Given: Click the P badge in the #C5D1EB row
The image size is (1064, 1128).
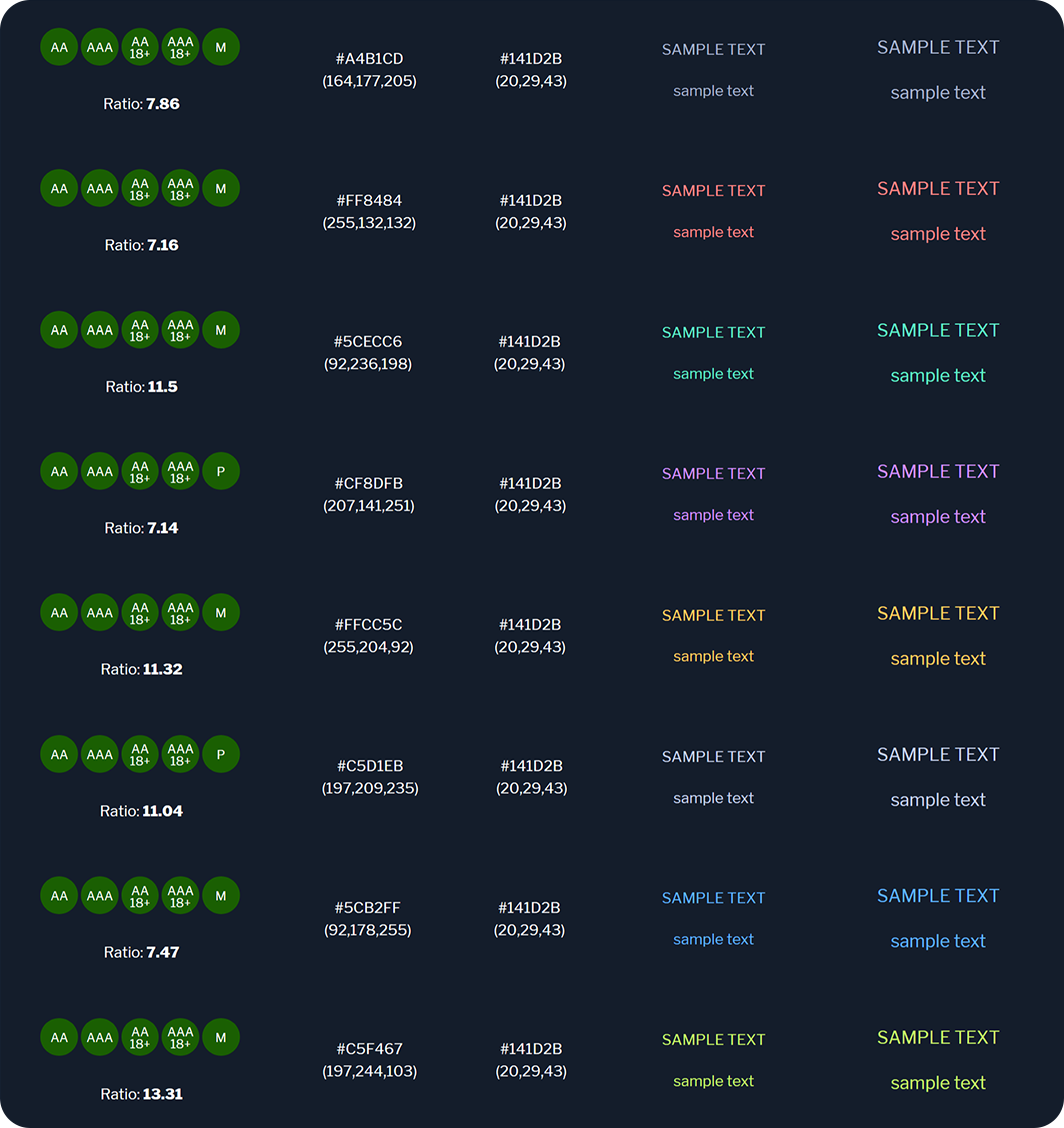Looking at the screenshot, I should click(221, 754).
